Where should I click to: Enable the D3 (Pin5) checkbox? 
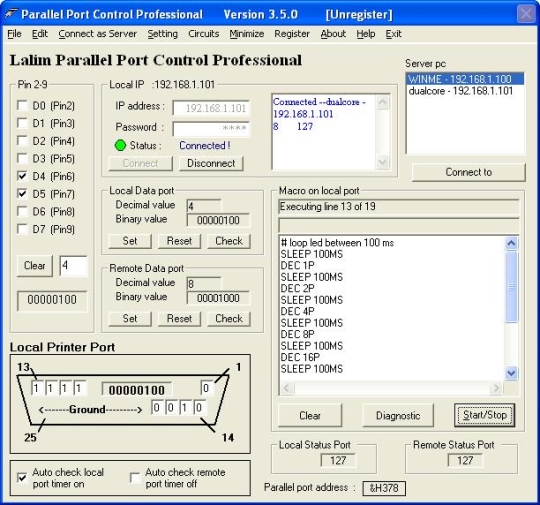point(22,158)
